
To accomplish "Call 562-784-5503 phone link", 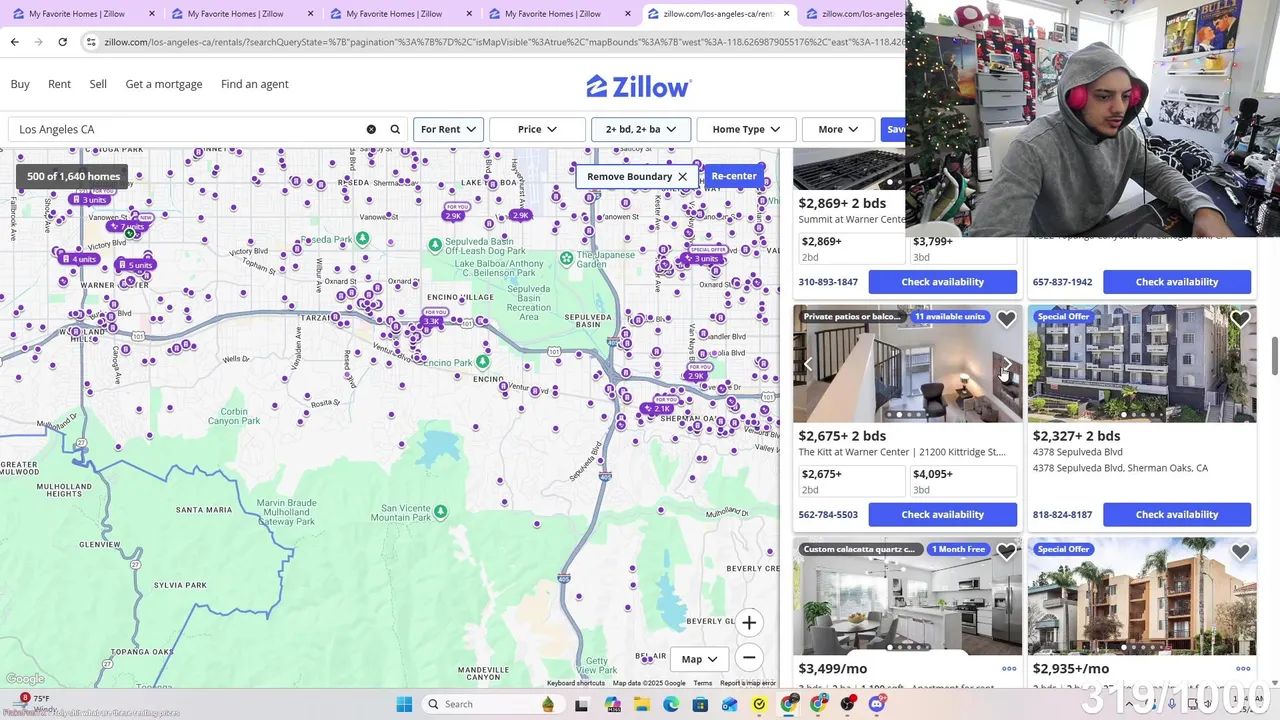I will click(x=828, y=515).
